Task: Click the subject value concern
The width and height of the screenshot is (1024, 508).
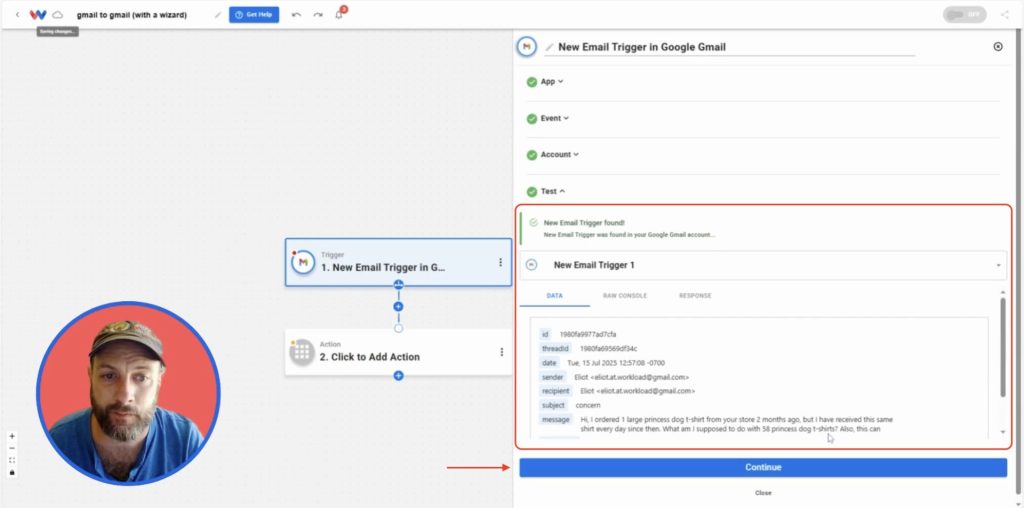Action: point(588,405)
